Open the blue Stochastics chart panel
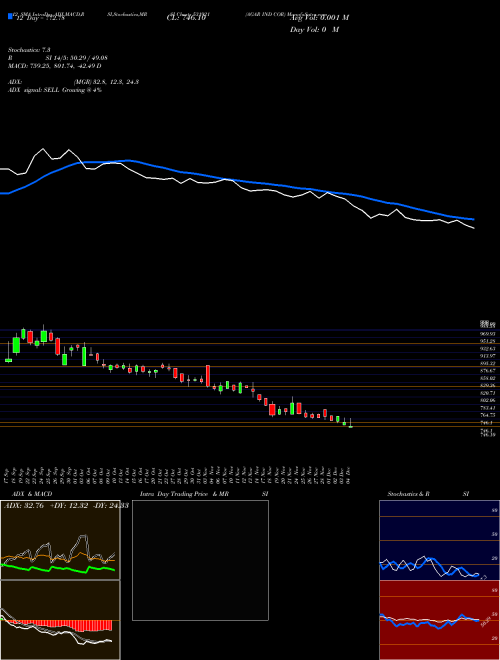Viewport: 500px width, 660px height. coord(439,540)
